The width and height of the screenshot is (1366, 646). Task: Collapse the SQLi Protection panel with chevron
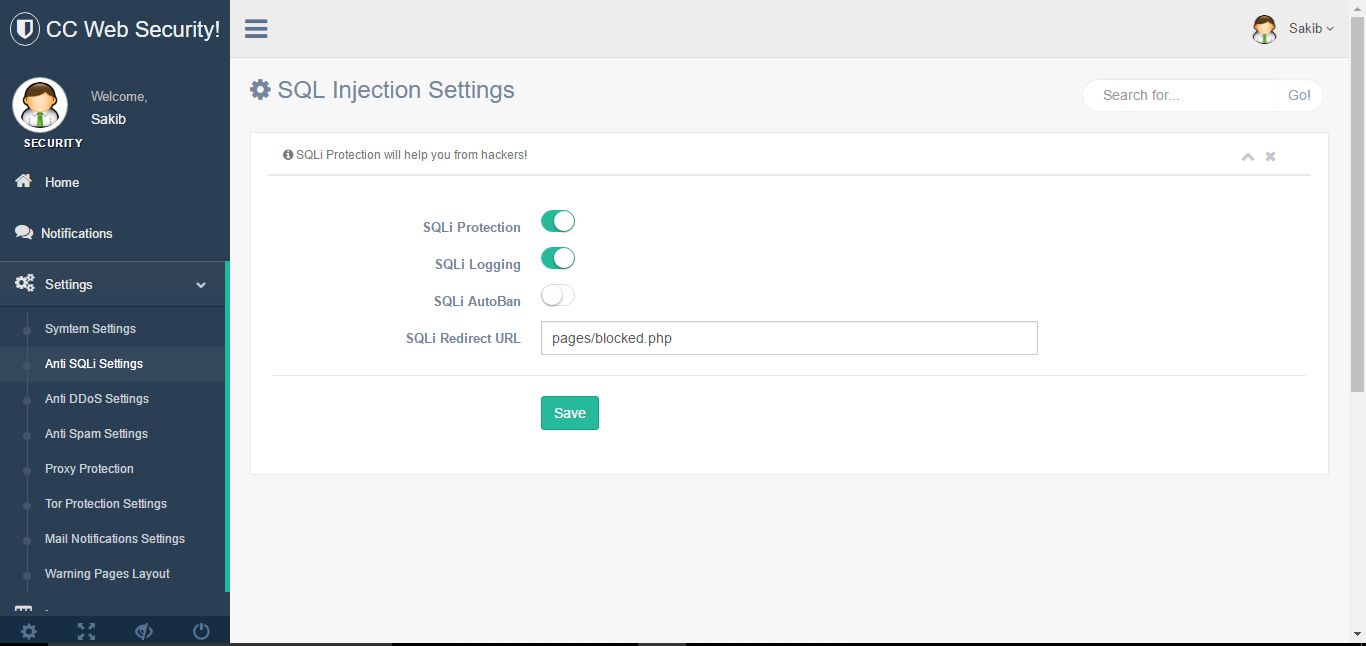point(1248,157)
